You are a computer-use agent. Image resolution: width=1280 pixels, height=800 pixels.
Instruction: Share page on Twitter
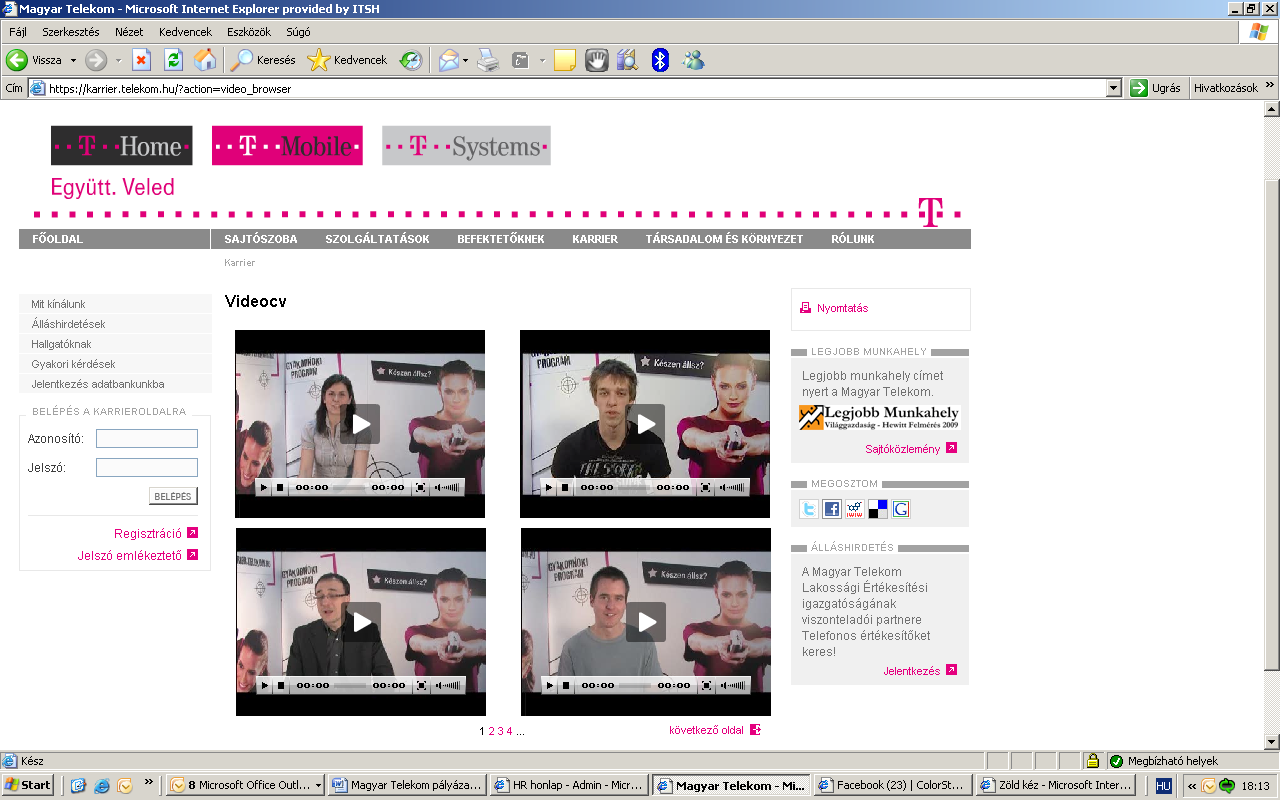coord(808,509)
